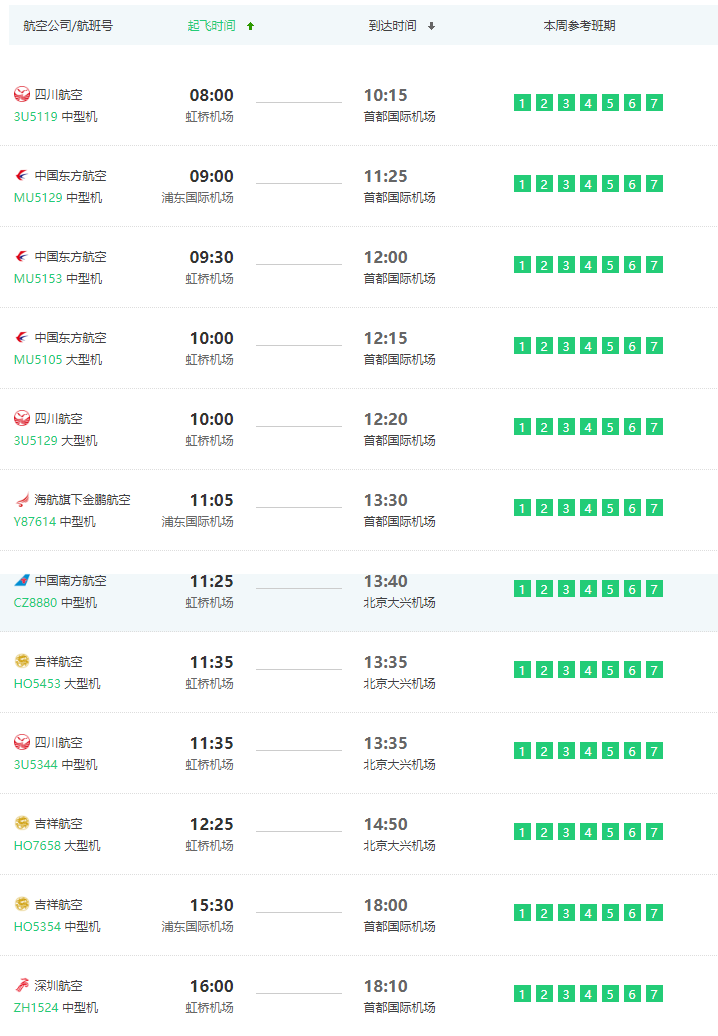718x1036 pixels.
Task: Click Sichuan Airlines logo on flight 3U5344
Action: 22,743
